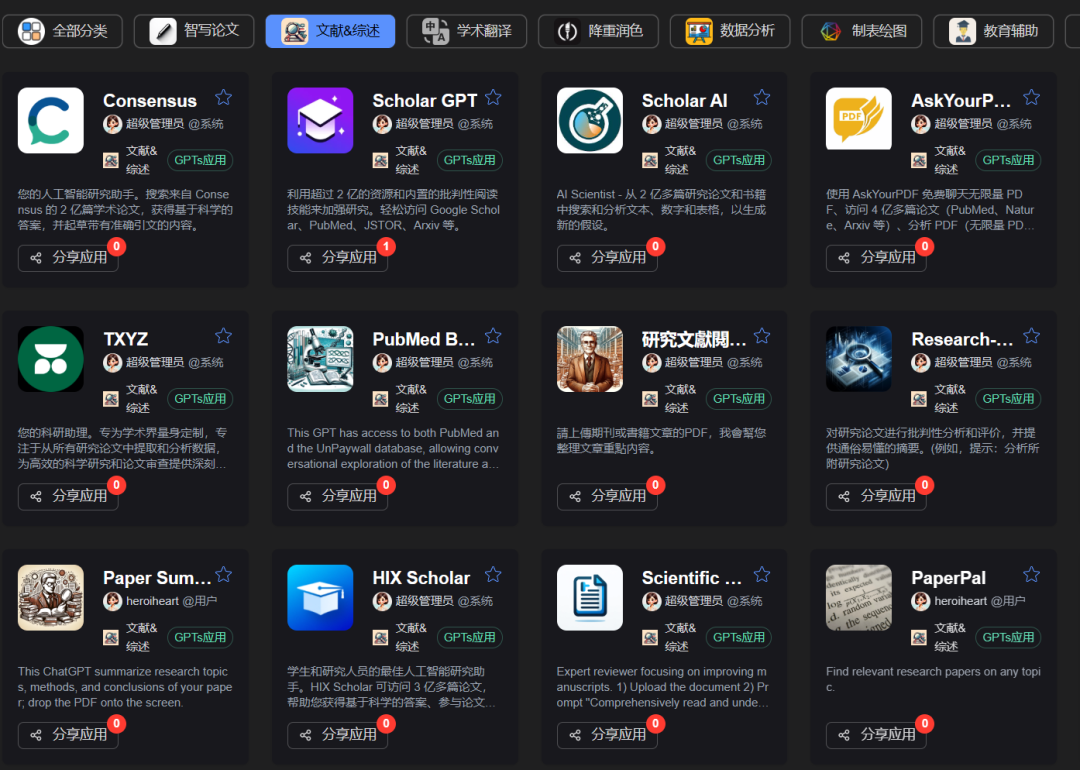This screenshot has height=770, width=1080.
Task: Click the heroiheart avatar under PaperPal
Action: coord(920,601)
